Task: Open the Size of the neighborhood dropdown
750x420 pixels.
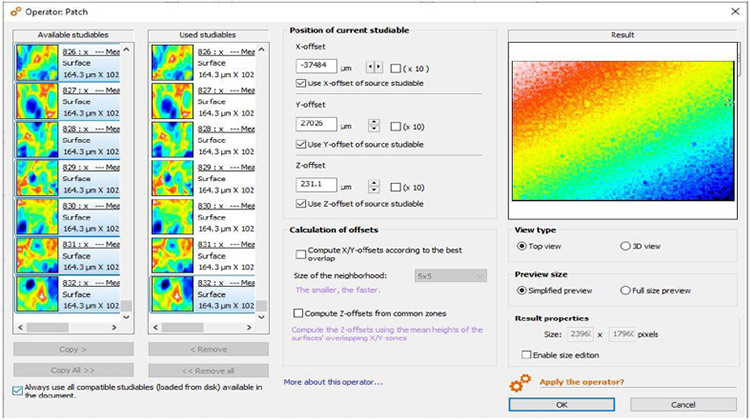Action: click(449, 275)
